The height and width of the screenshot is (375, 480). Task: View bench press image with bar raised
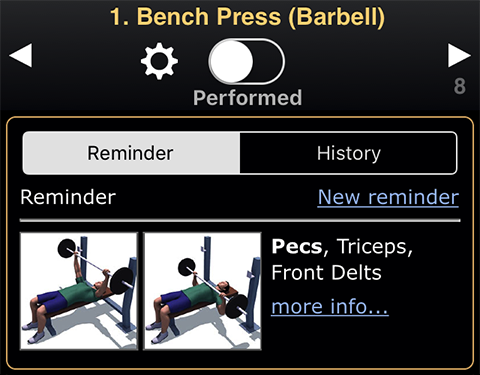[79, 291]
